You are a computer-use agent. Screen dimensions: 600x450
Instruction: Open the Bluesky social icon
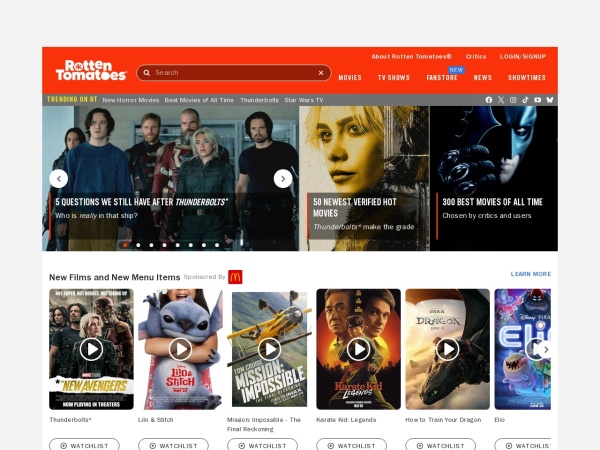click(x=550, y=100)
